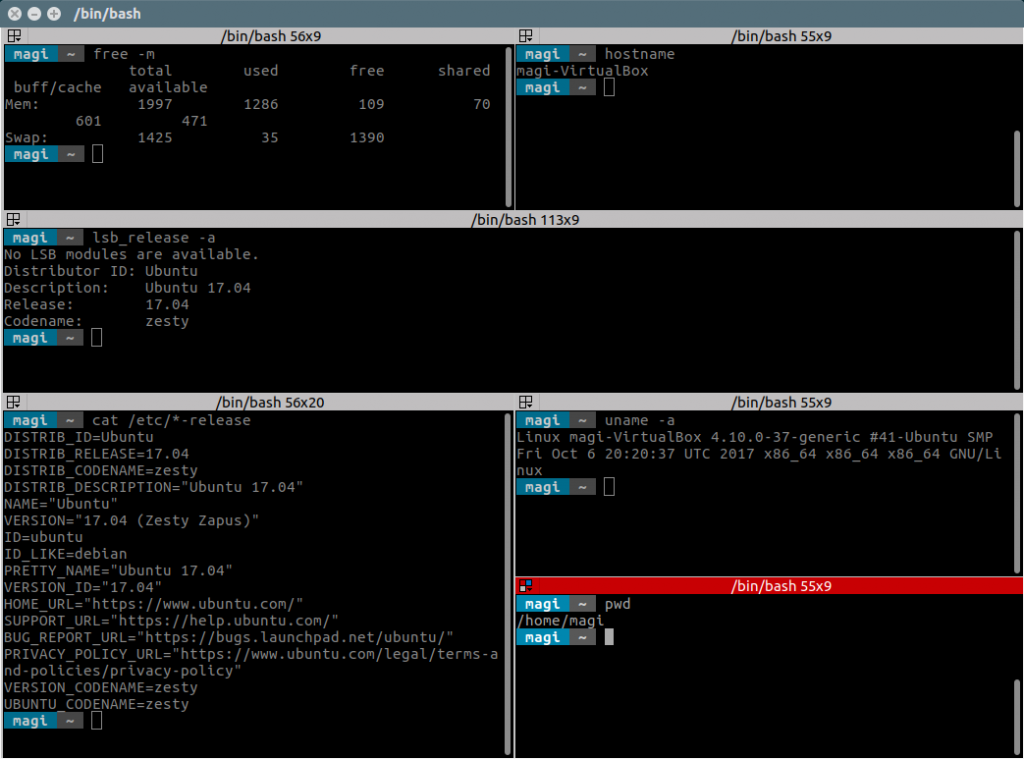Open grouping menu icon of hostname pane
Image resolution: width=1024 pixels, height=759 pixels.
526,36
